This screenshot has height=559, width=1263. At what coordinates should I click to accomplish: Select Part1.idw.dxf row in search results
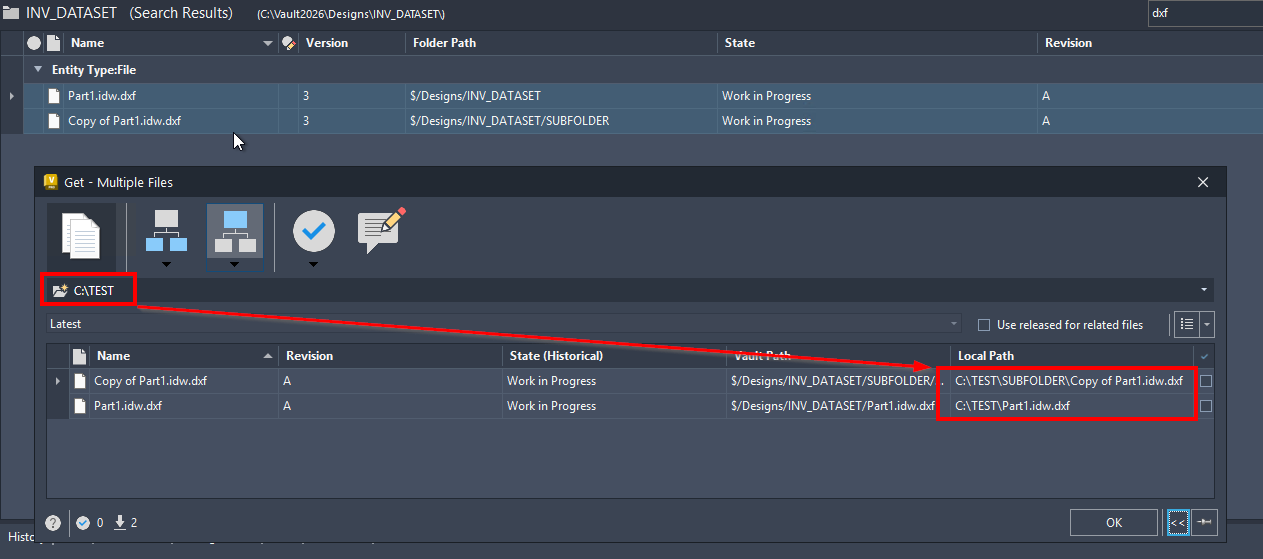(x=643, y=96)
